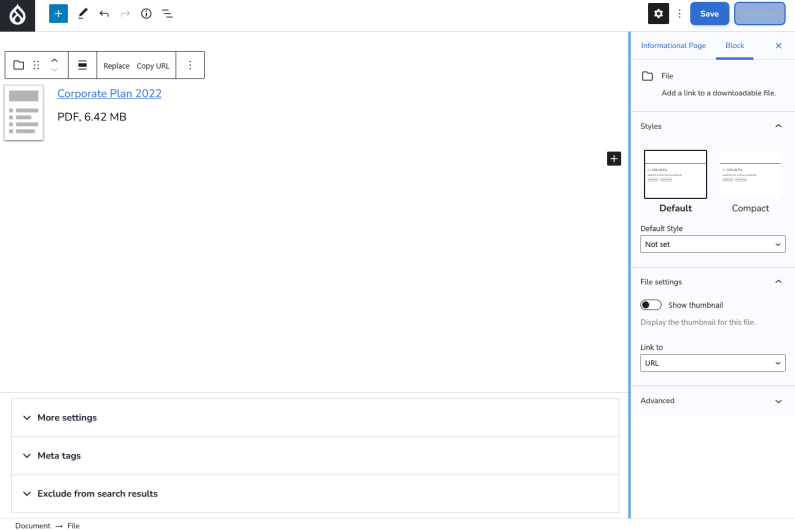This screenshot has height=530, width=795.
Task: Move the block down
Action: click(x=54, y=70)
